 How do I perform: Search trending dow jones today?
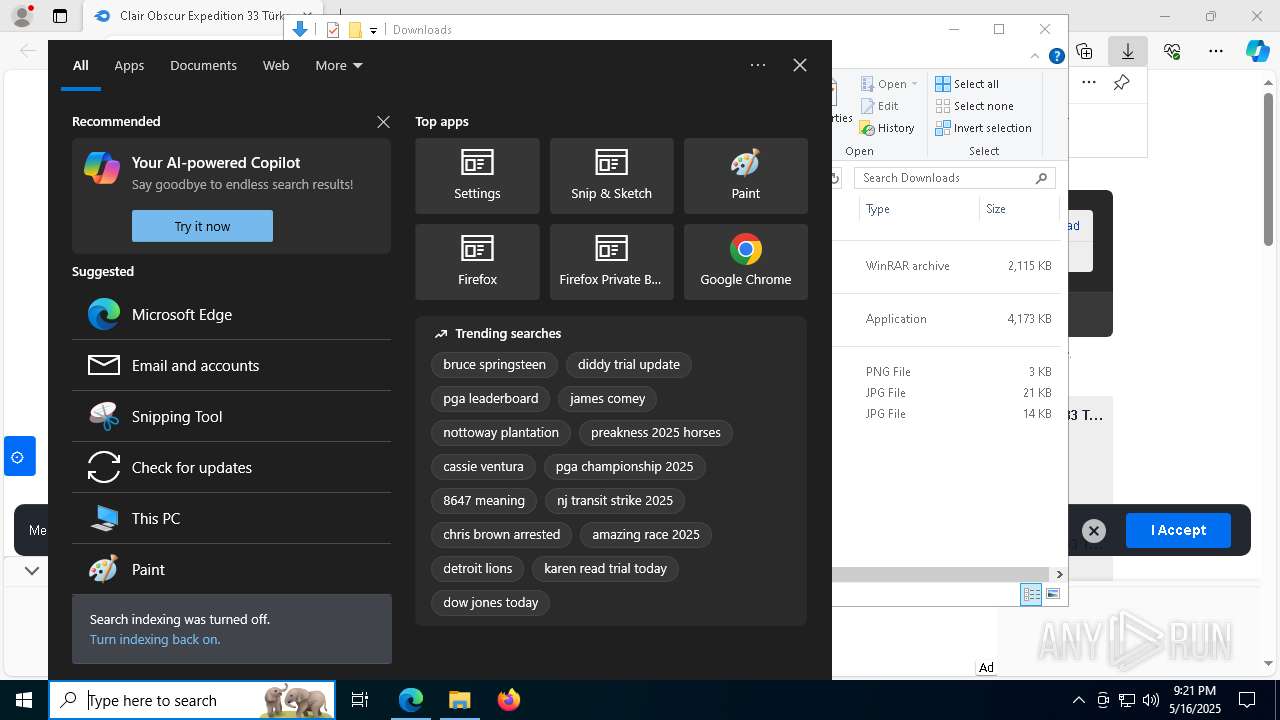coord(490,602)
